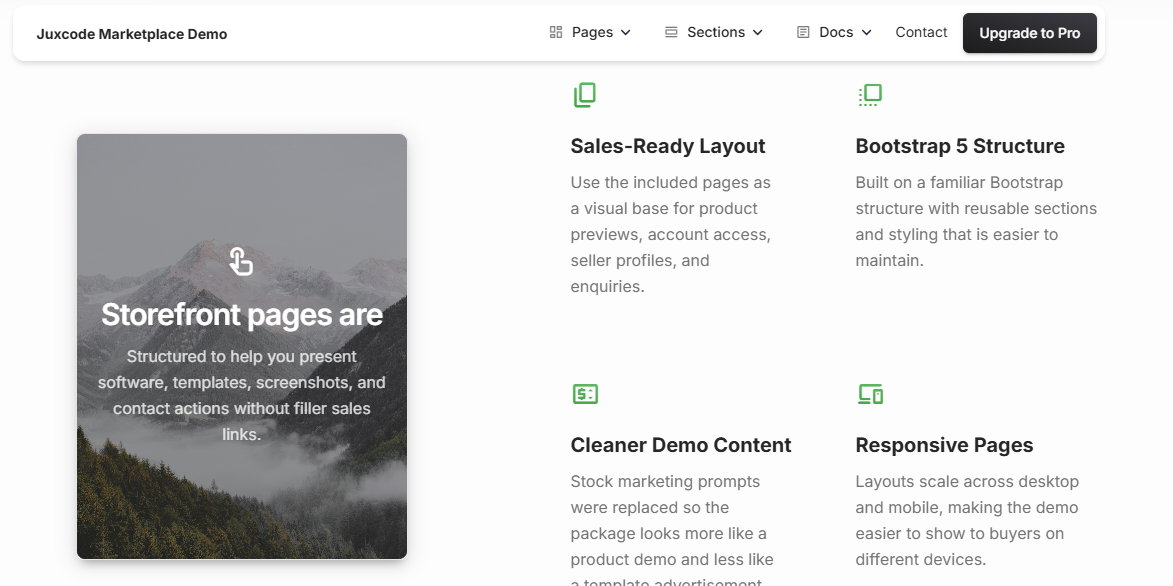1173x586 pixels.
Task: Click the touch gesture icon on the mountain card
Action: click(x=241, y=260)
